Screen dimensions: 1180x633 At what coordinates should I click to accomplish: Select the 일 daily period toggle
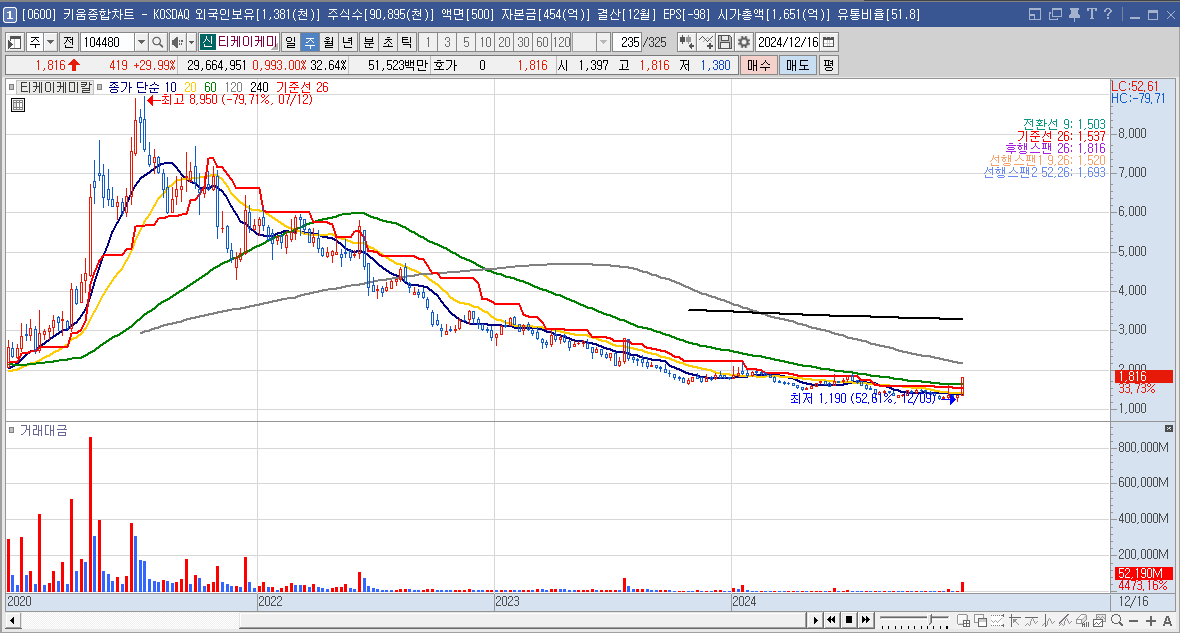290,42
